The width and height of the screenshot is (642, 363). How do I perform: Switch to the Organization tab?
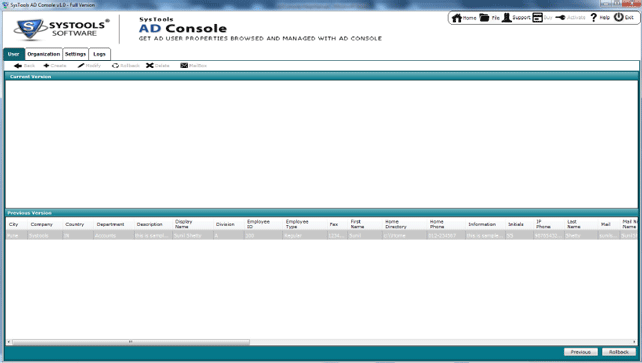point(44,54)
